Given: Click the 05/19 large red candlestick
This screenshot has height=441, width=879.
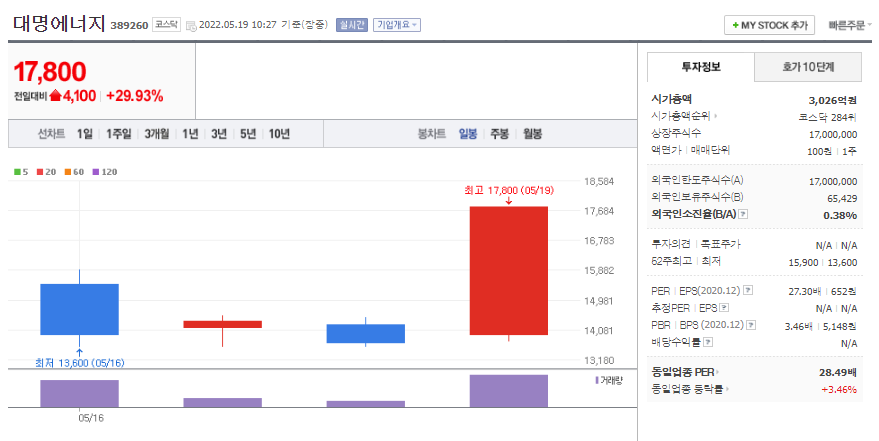Looking at the screenshot, I should click(x=508, y=271).
